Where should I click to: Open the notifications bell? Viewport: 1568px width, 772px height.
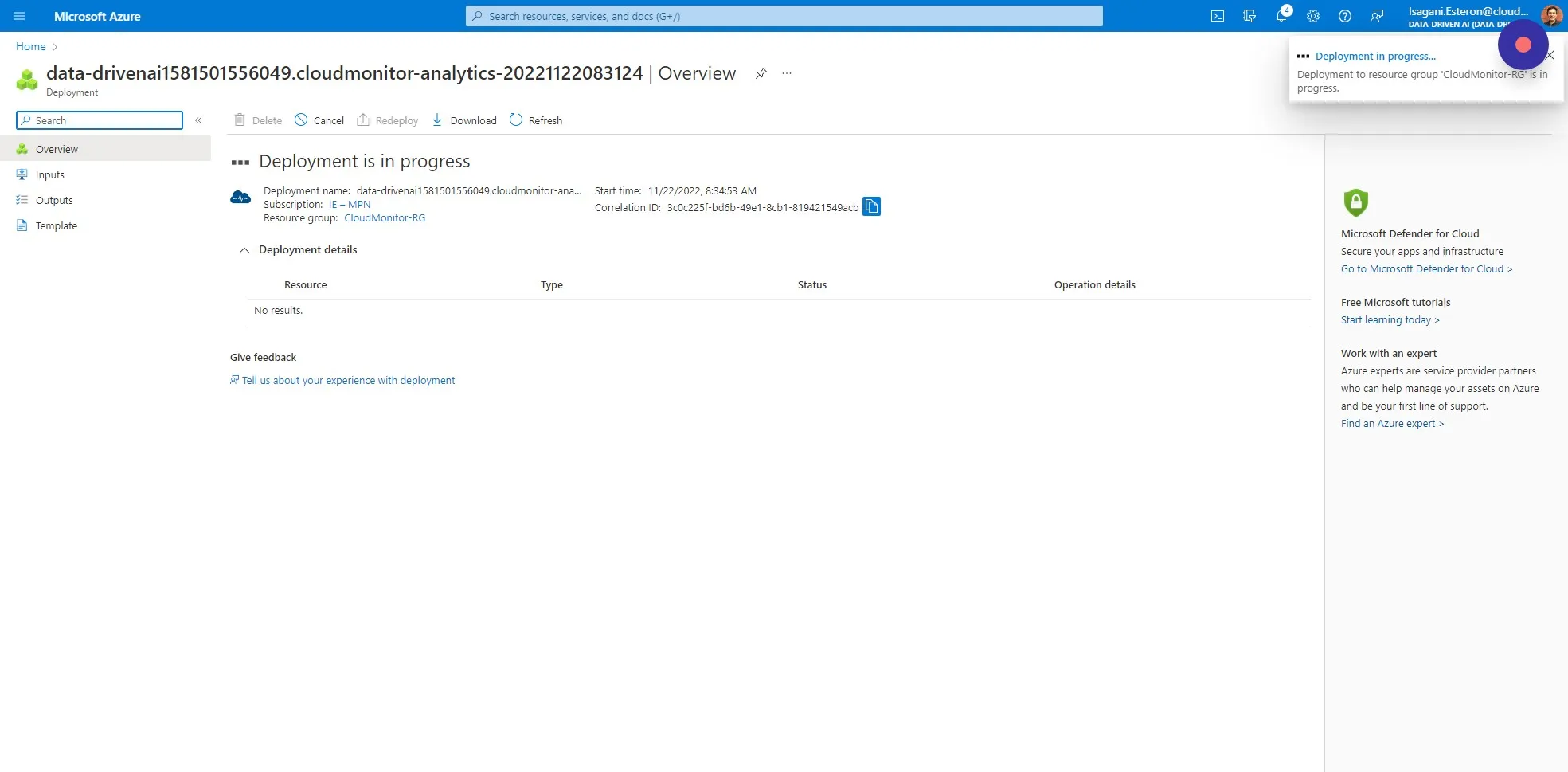pyautogui.click(x=1281, y=16)
